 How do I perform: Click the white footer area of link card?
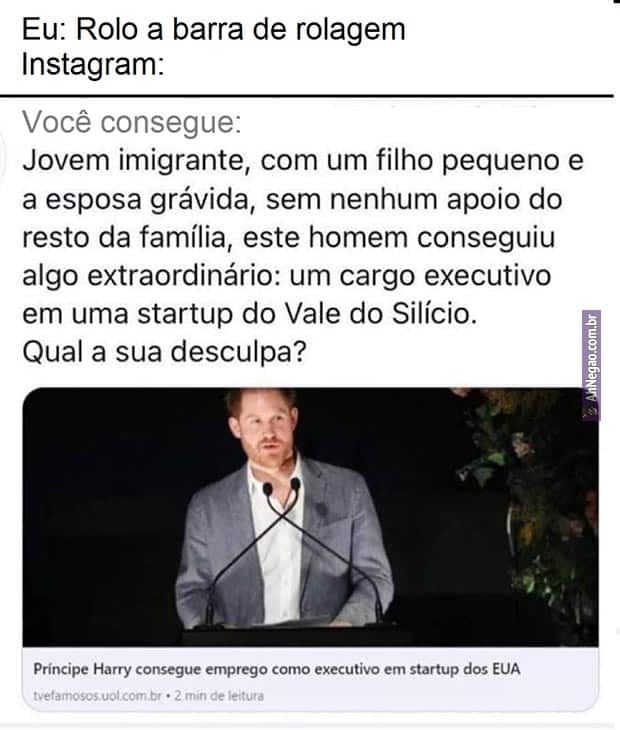(310, 680)
